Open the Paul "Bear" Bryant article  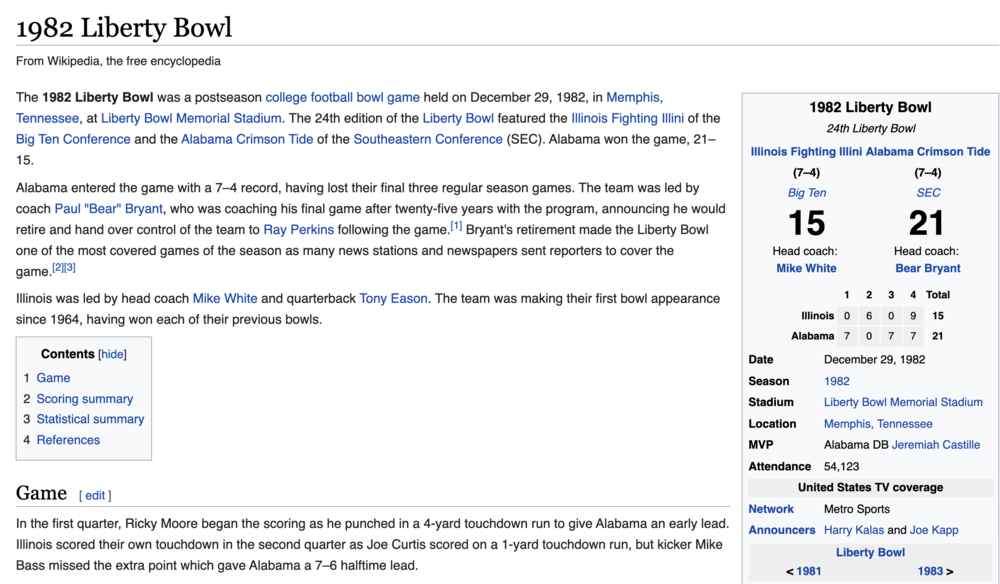tap(108, 208)
